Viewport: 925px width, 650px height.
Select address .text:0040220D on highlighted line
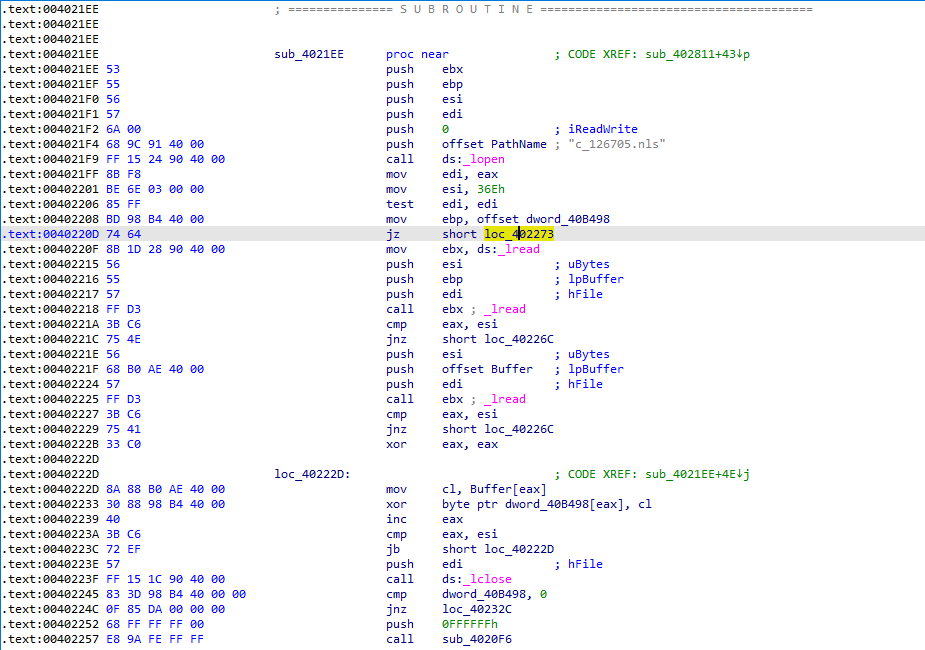coord(51,234)
